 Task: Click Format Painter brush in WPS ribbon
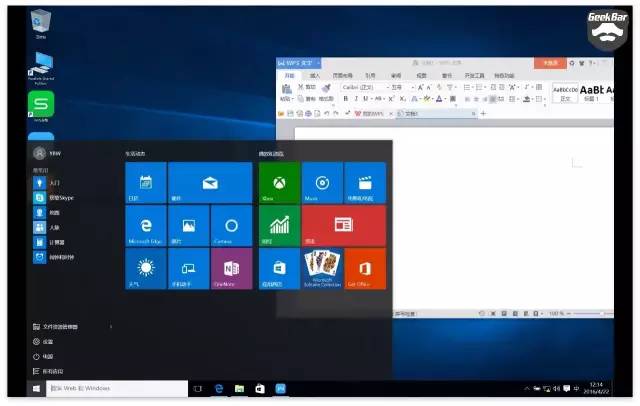tap(326, 87)
